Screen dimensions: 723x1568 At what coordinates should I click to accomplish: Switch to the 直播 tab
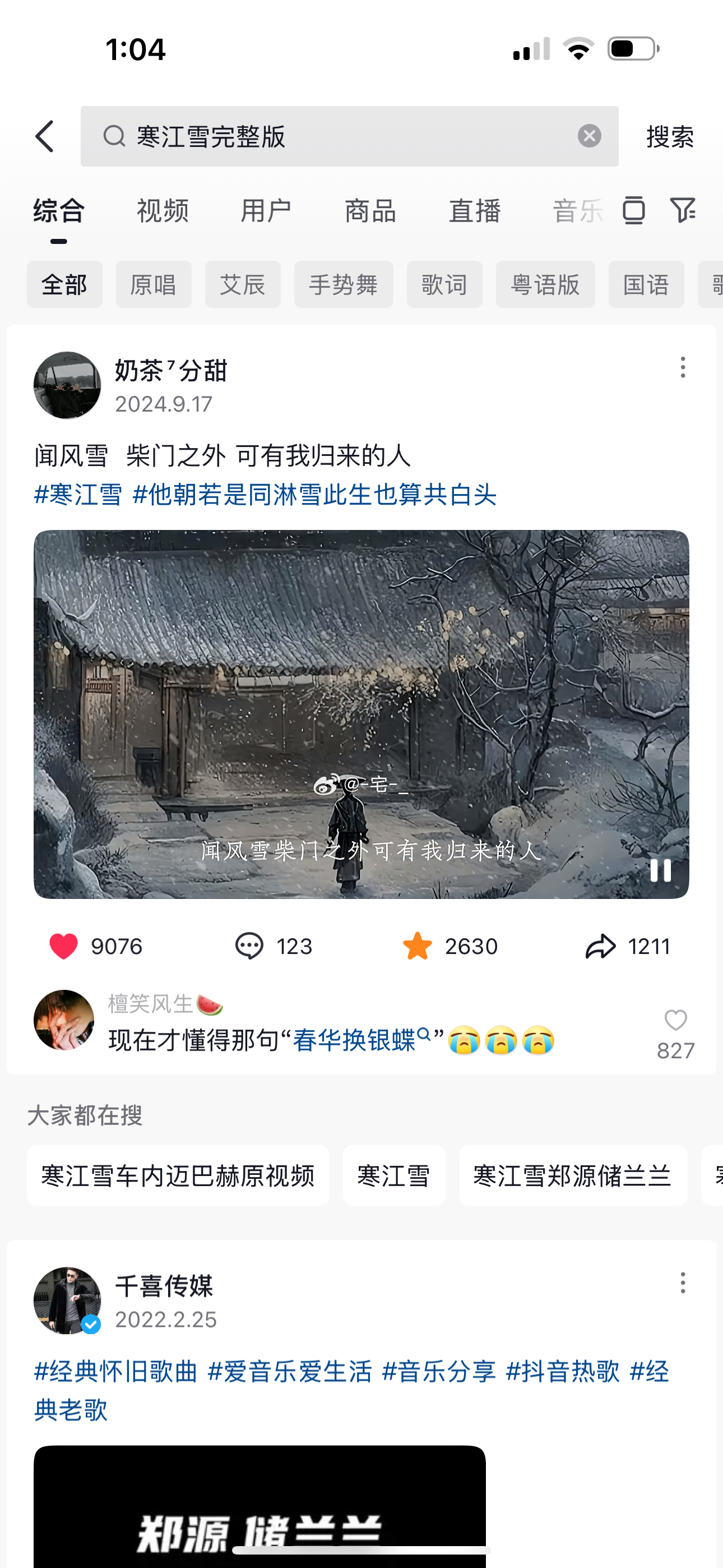pyautogui.click(x=475, y=211)
